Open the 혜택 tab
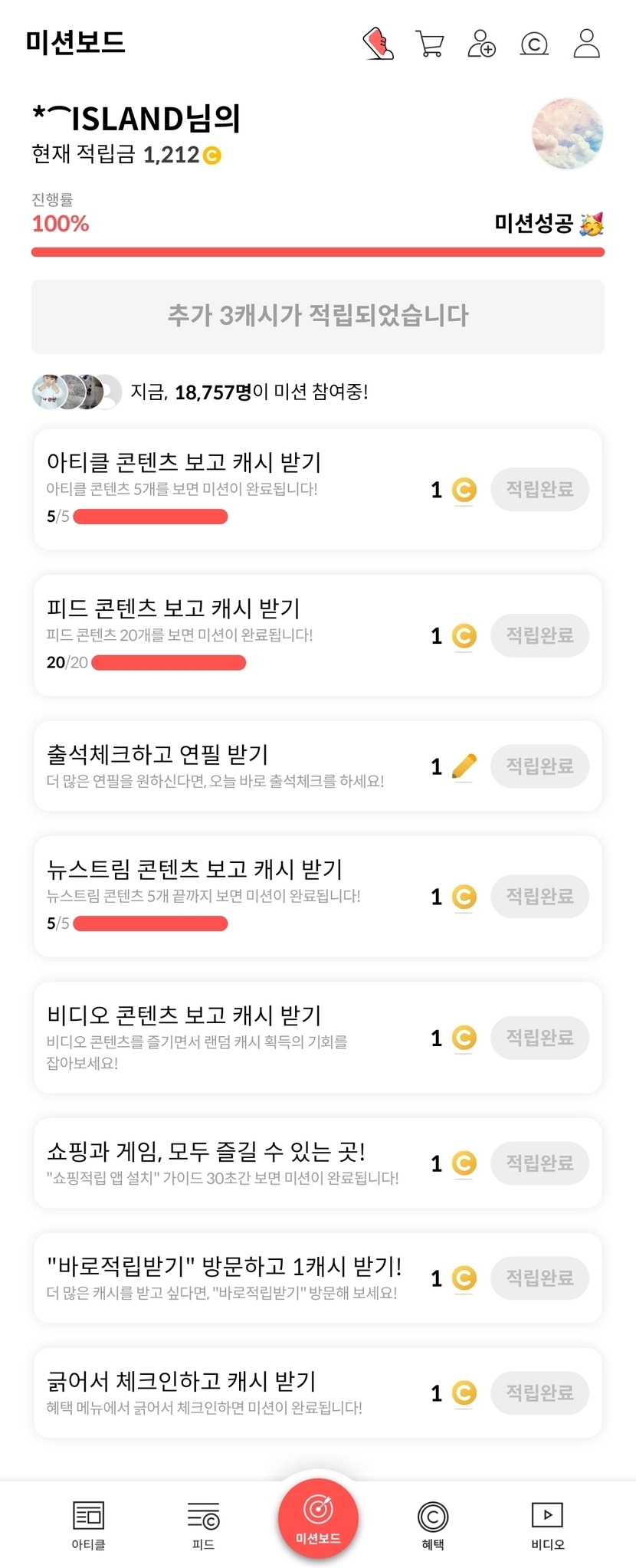Screen dimensions: 636x1568 (433, 1524)
